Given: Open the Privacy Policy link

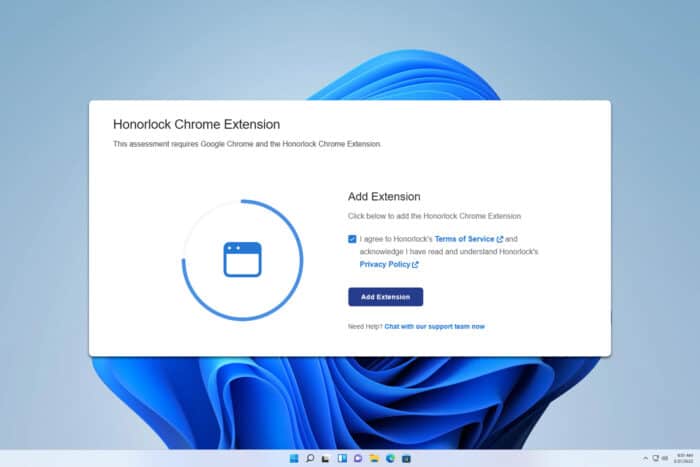Looking at the screenshot, I should (385, 264).
